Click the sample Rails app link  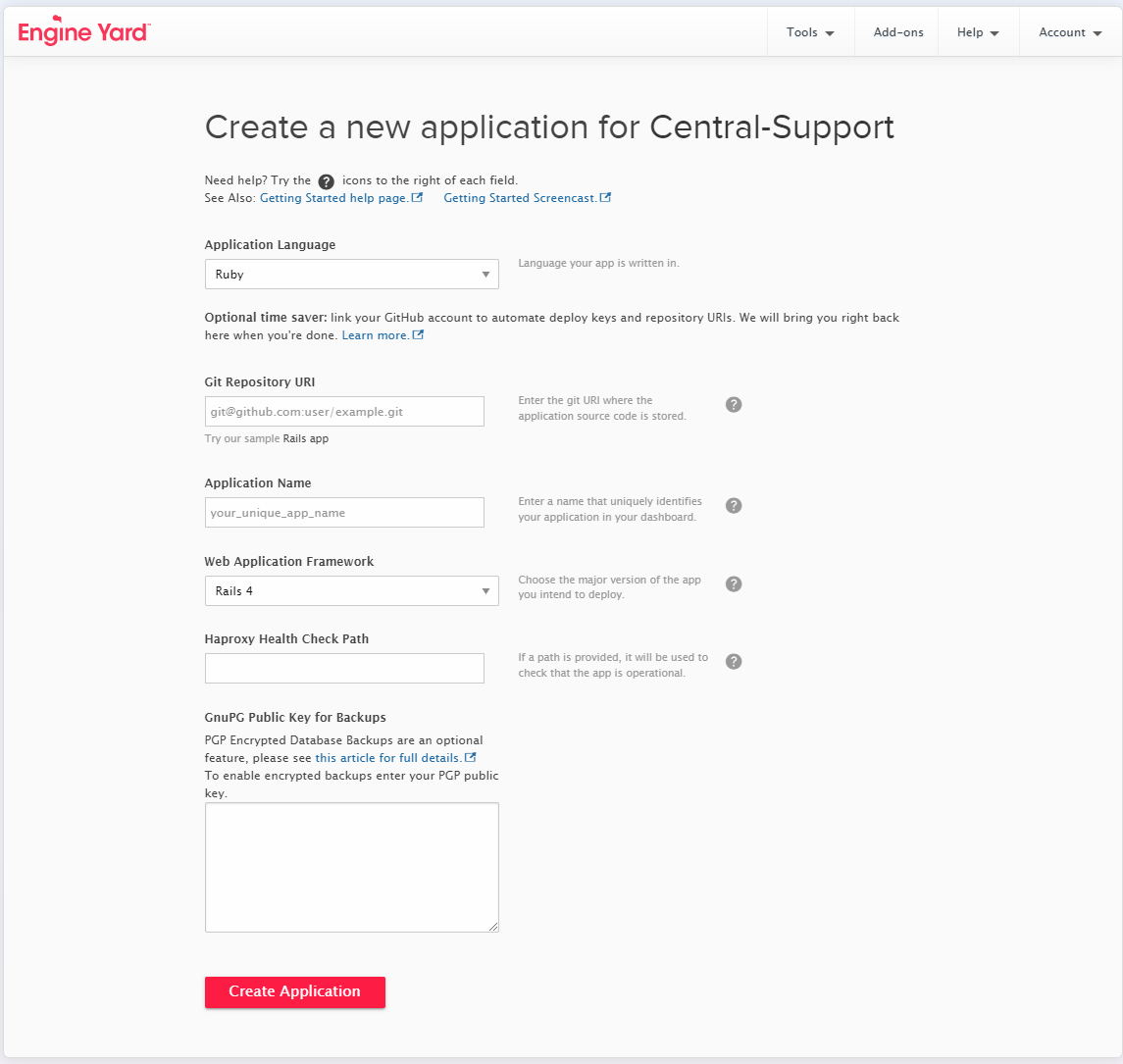click(x=306, y=439)
